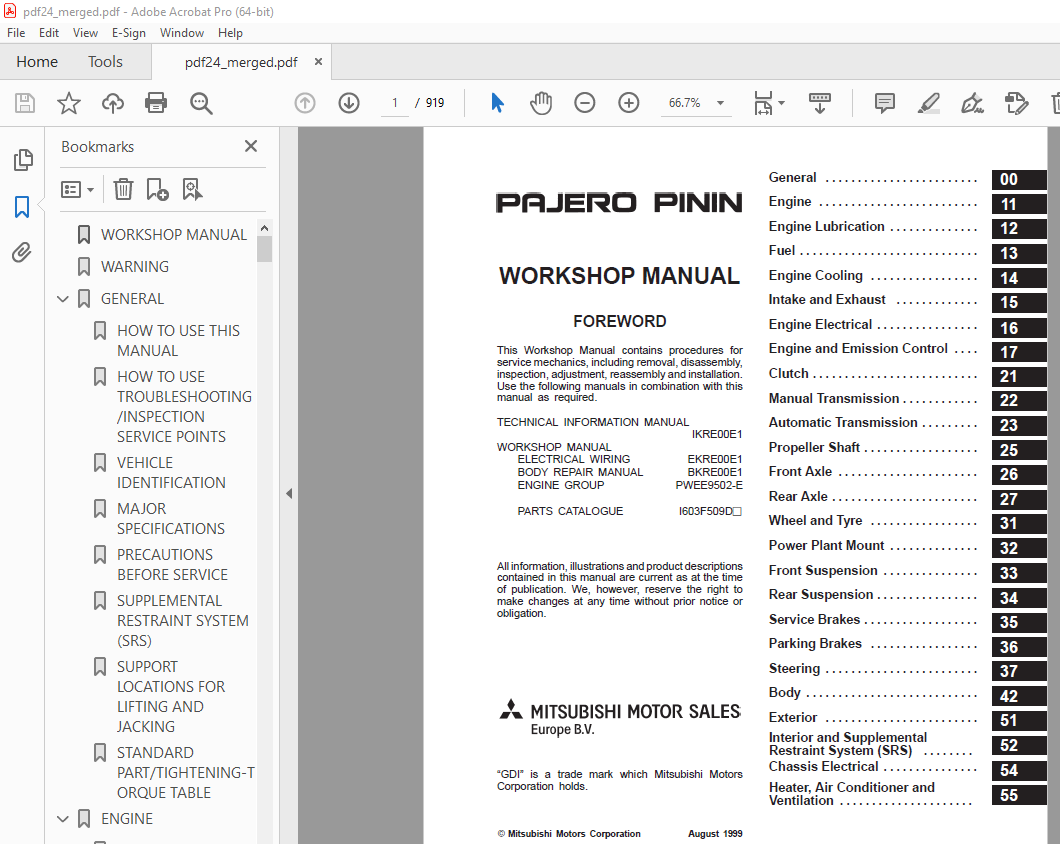The height and width of the screenshot is (844, 1060).
Task: Delete selected bookmark with trash icon
Action: click(123, 189)
